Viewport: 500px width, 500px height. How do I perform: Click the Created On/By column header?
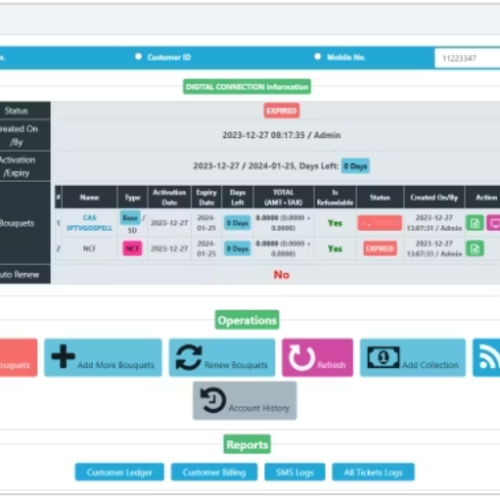click(x=434, y=197)
